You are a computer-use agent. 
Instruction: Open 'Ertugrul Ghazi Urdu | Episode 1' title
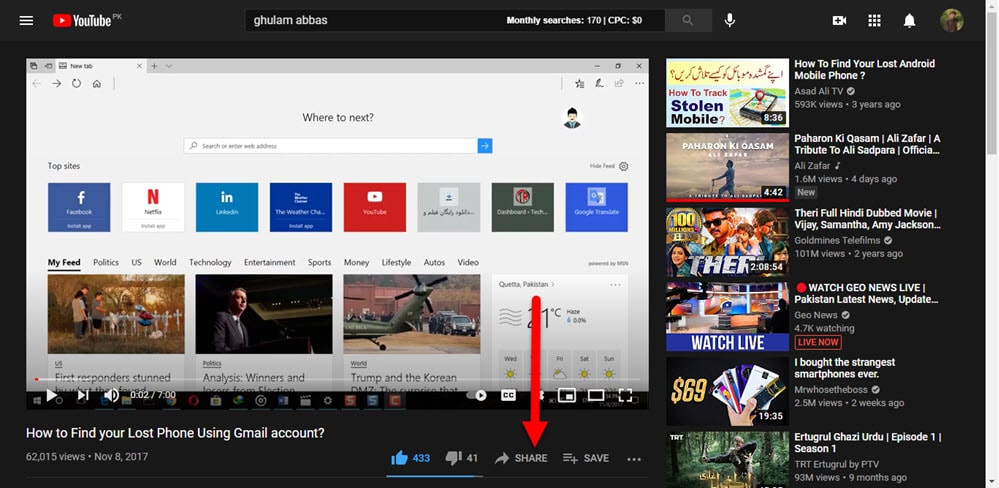tap(868, 443)
